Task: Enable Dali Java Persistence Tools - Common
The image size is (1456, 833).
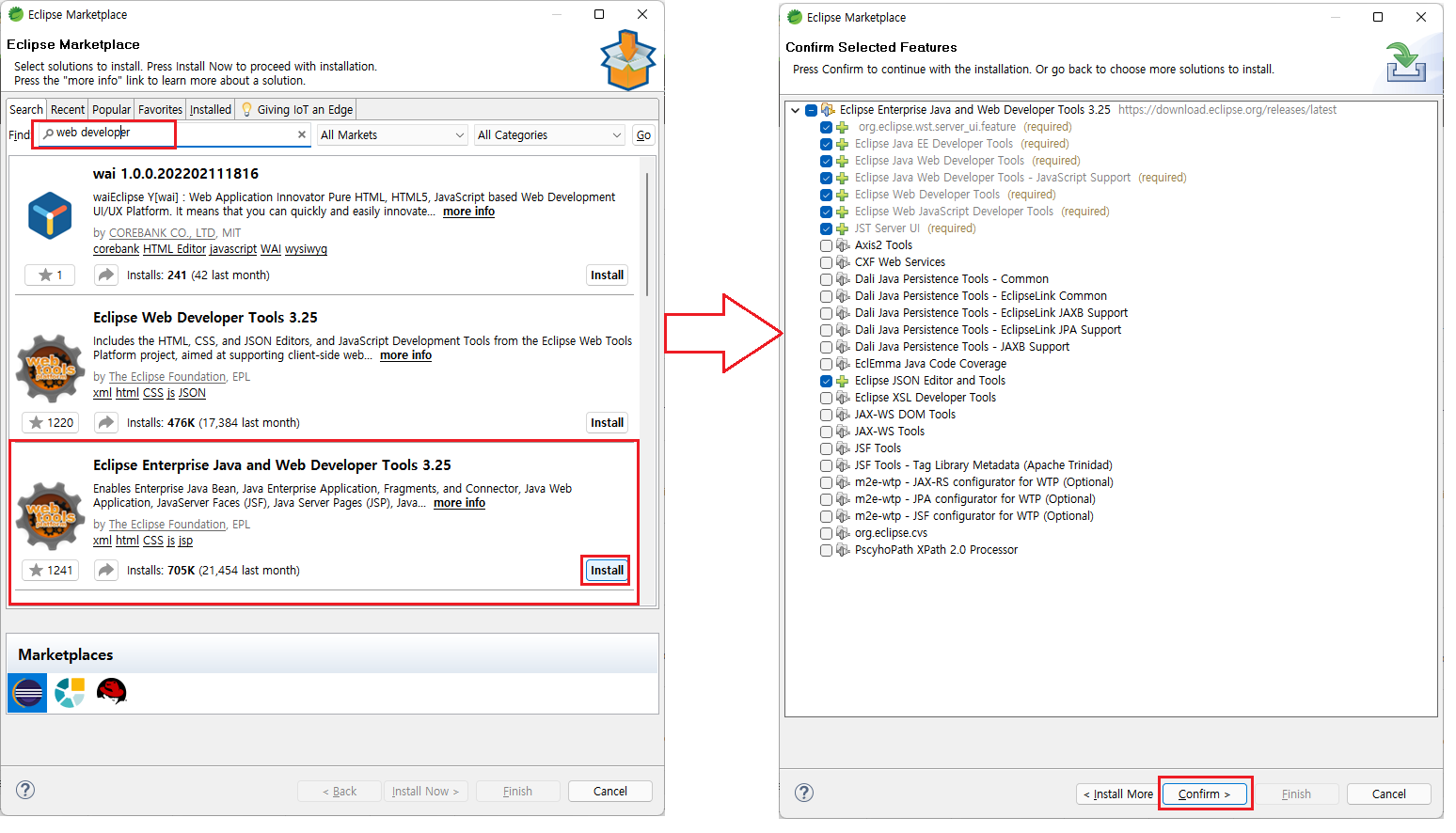Action: [x=826, y=279]
